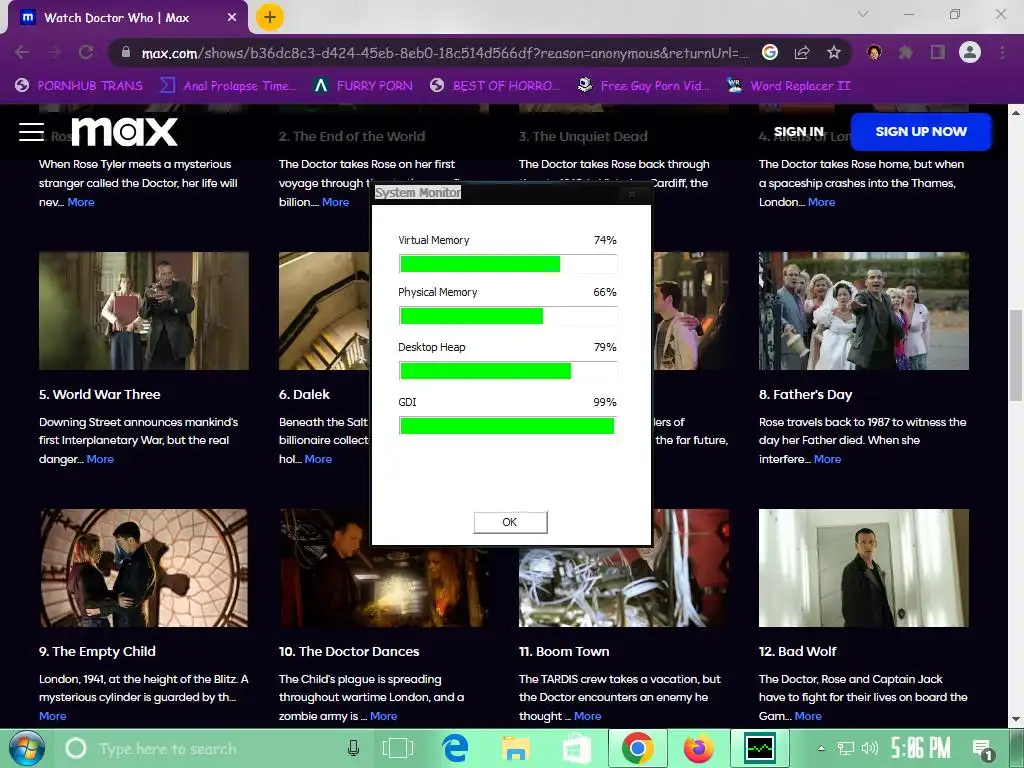Click the GDI progress bar
This screenshot has width=1024, height=768.
(508, 426)
